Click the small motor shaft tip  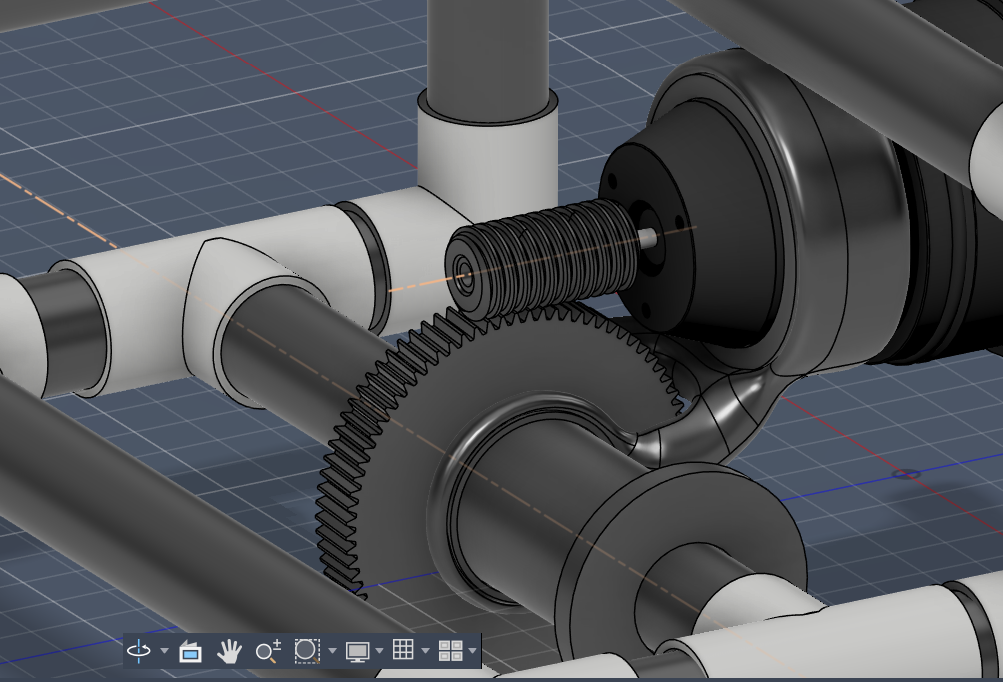pyautogui.click(x=650, y=237)
